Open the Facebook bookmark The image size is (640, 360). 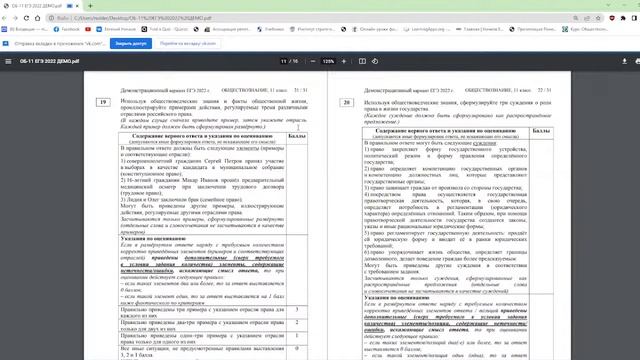tap(67, 29)
